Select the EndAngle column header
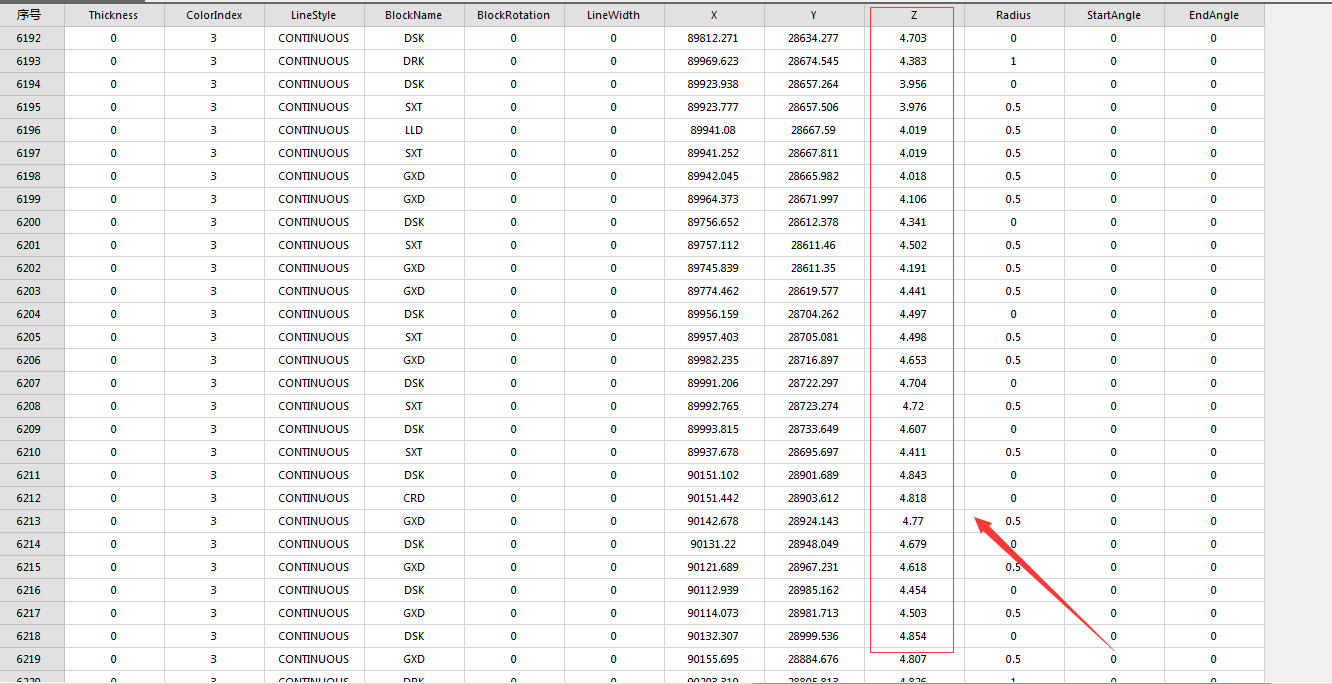Image resolution: width=1332 pixels, height=684 pixels. 1213,15
